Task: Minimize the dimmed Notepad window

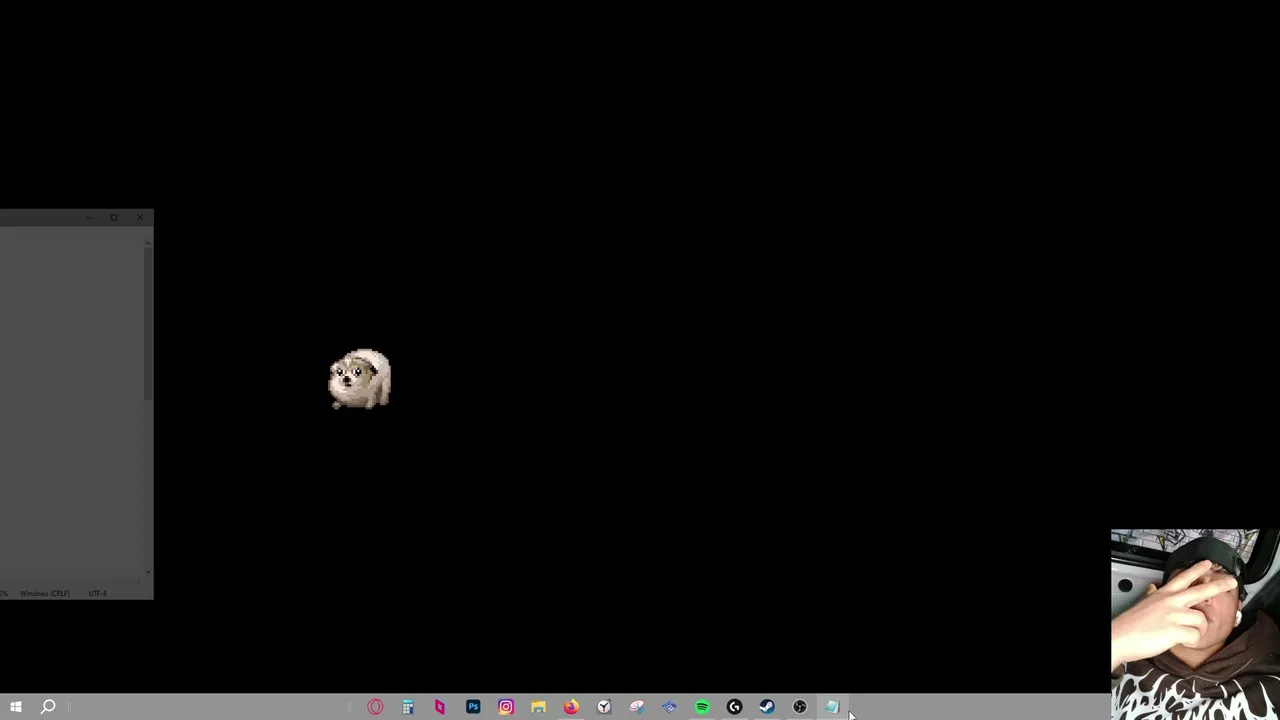Action: coord(88,217)
